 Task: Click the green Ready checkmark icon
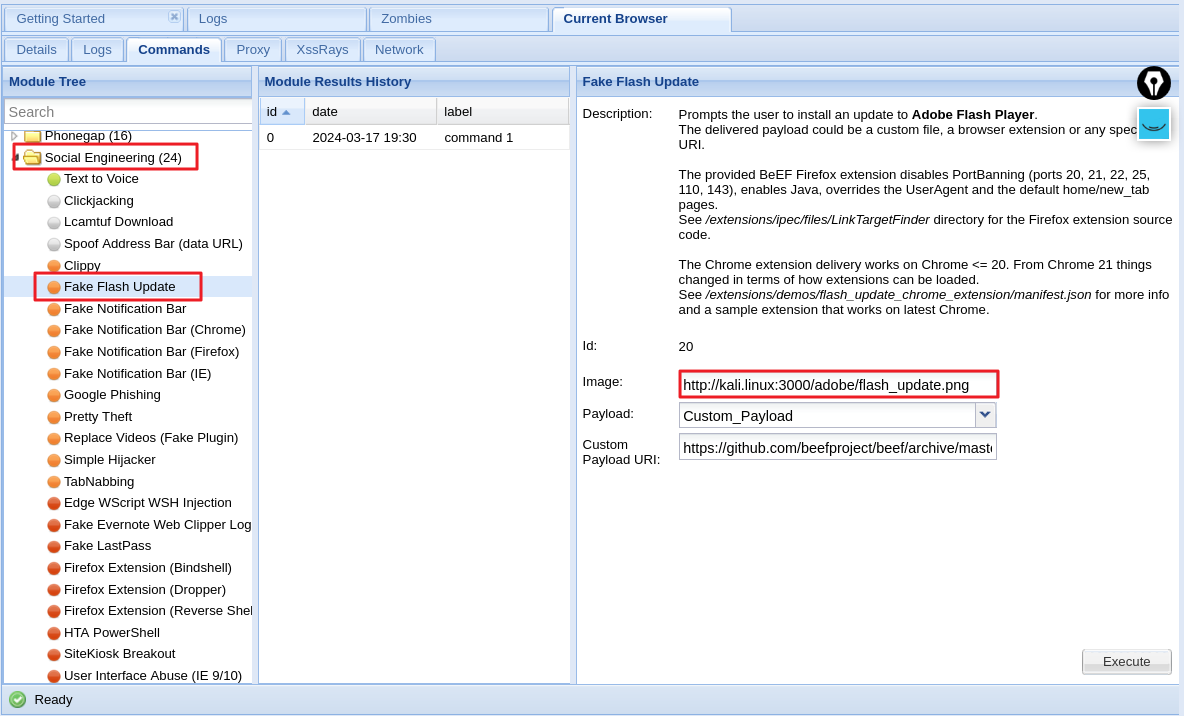click(17, 700)
